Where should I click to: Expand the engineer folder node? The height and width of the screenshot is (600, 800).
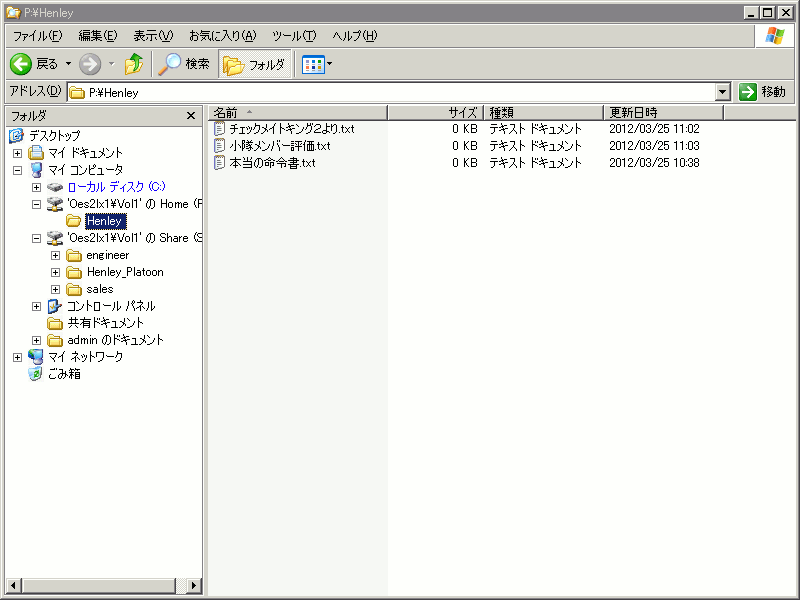pos(55,255)
